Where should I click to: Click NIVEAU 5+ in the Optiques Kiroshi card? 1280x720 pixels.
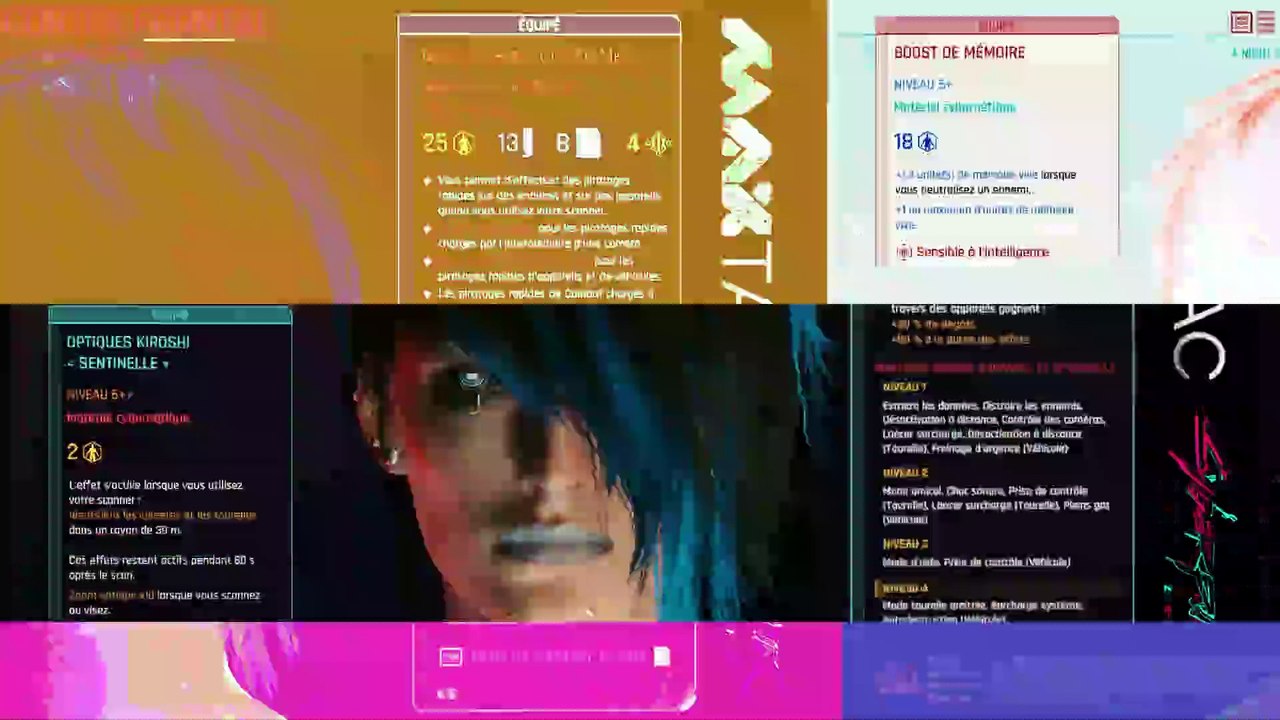tap(99, 395)
